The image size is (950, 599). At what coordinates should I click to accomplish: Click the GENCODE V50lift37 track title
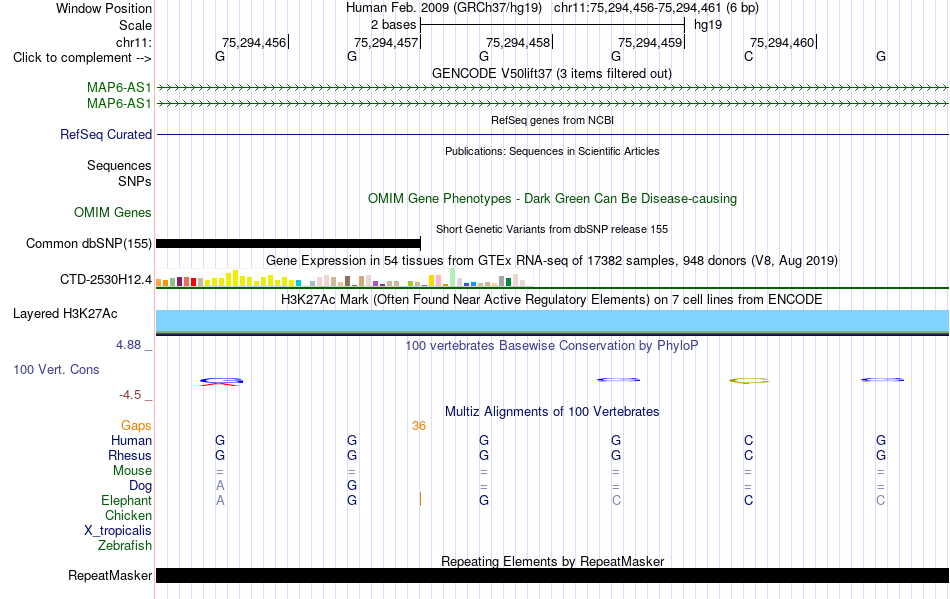coord(551,73)
